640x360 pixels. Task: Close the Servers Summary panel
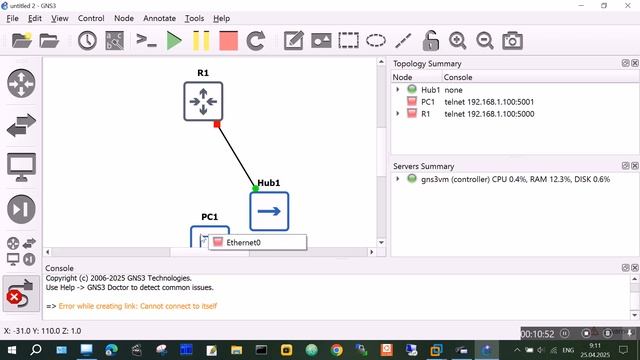click(635, 165)
